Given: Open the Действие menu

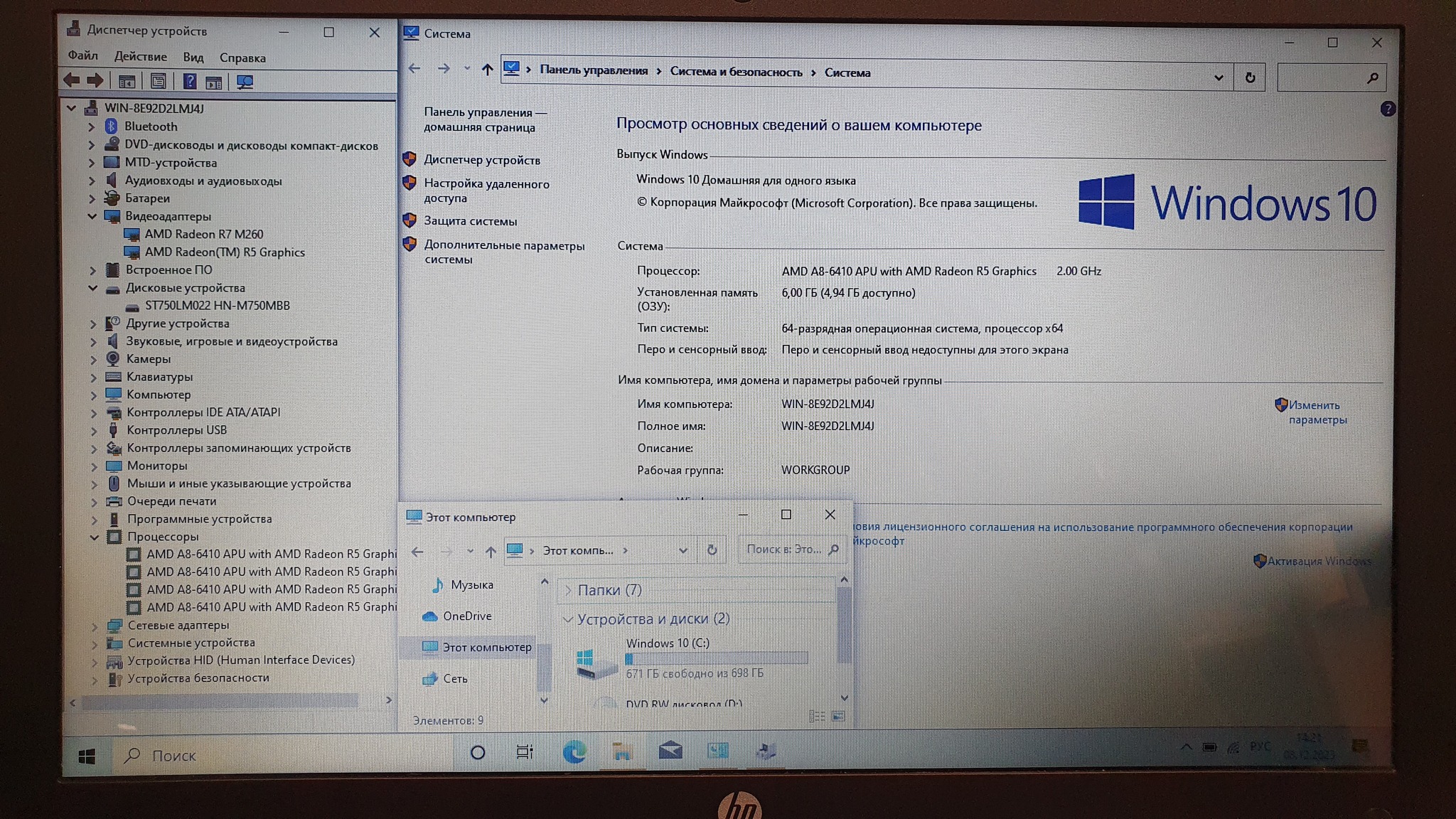Looking at the screenshot, I should point(140,57).
